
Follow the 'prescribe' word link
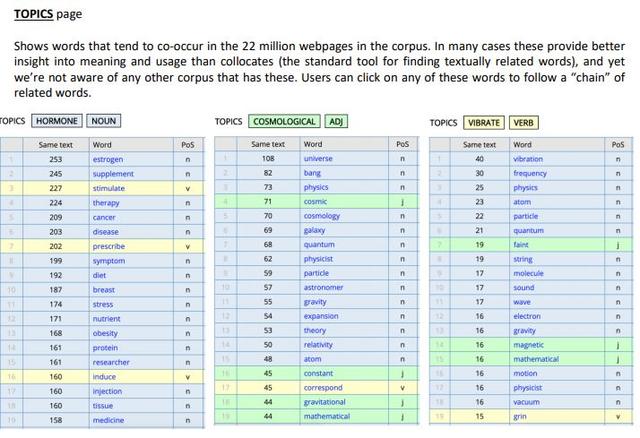pyautogui.click(x=109, y=246)
